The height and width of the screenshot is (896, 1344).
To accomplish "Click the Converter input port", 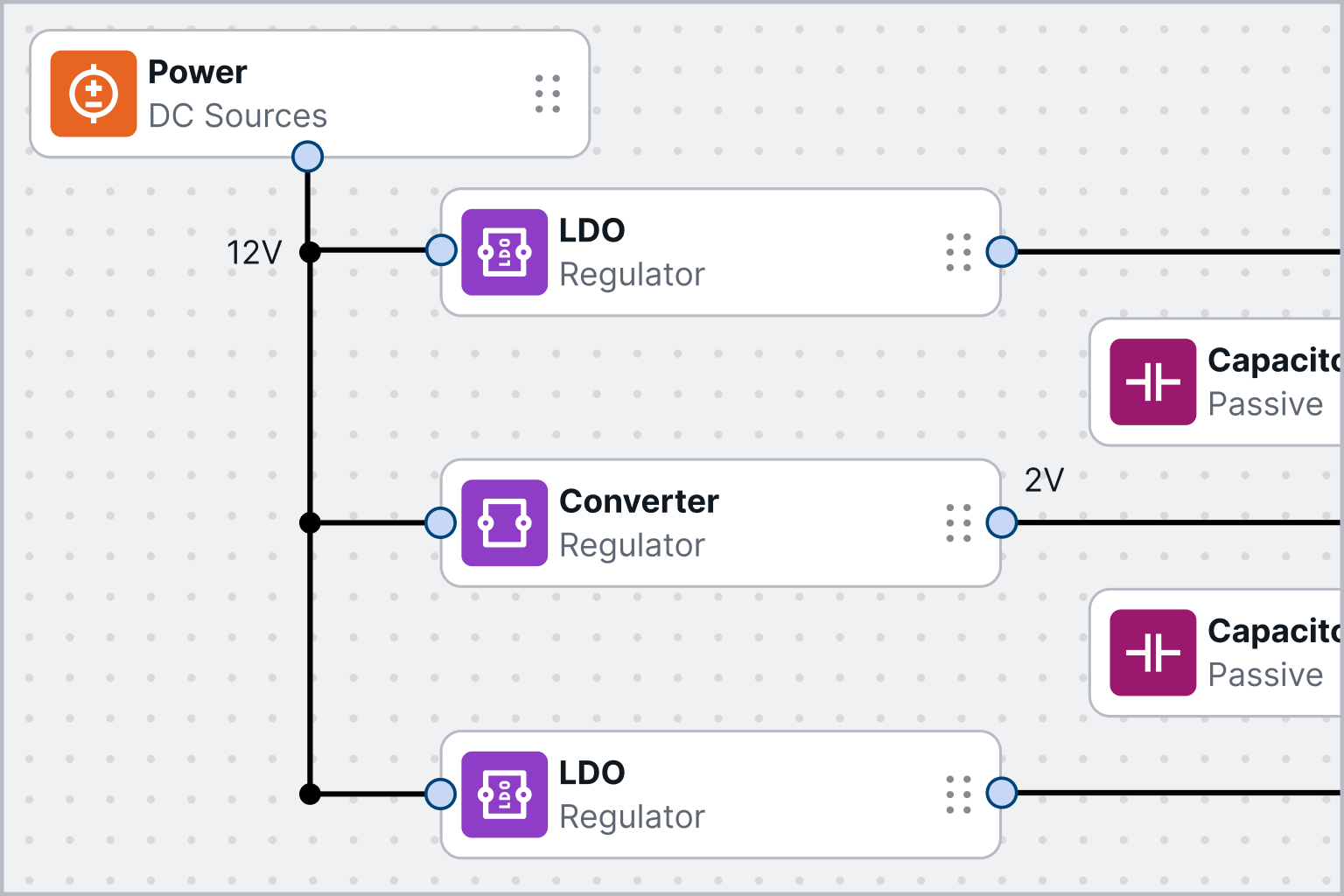I will tap(441, 522).
